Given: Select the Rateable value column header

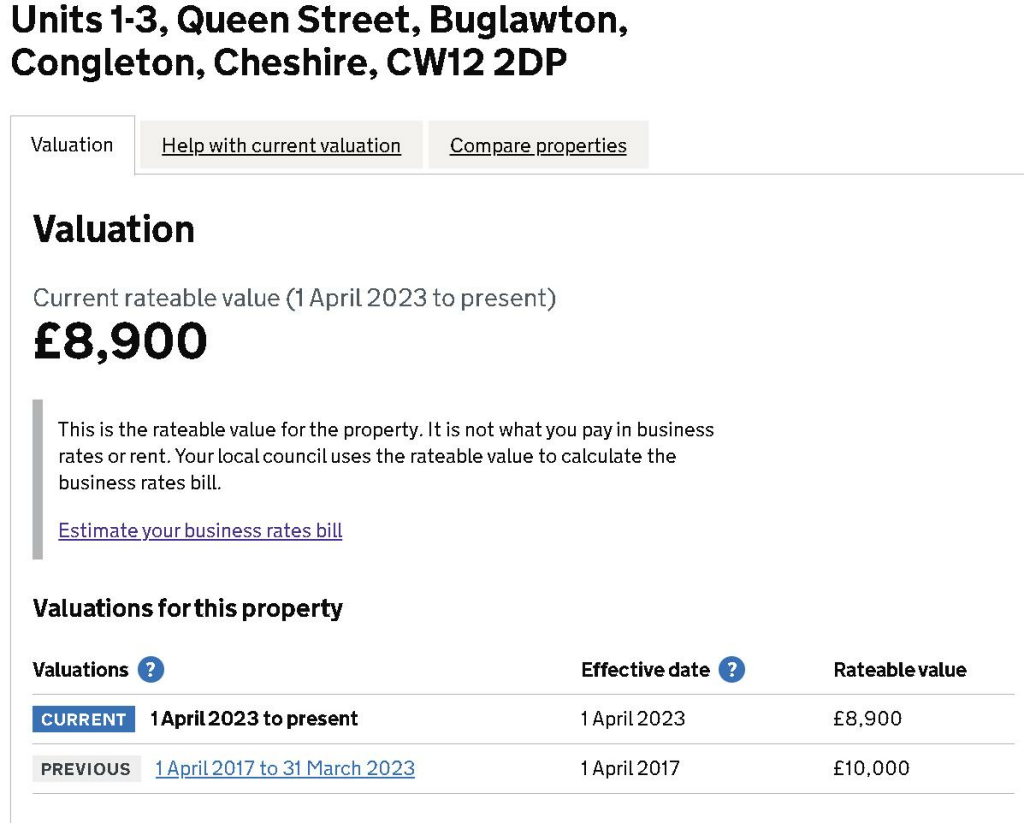Looking at the screenshot, I should [899, 670].
